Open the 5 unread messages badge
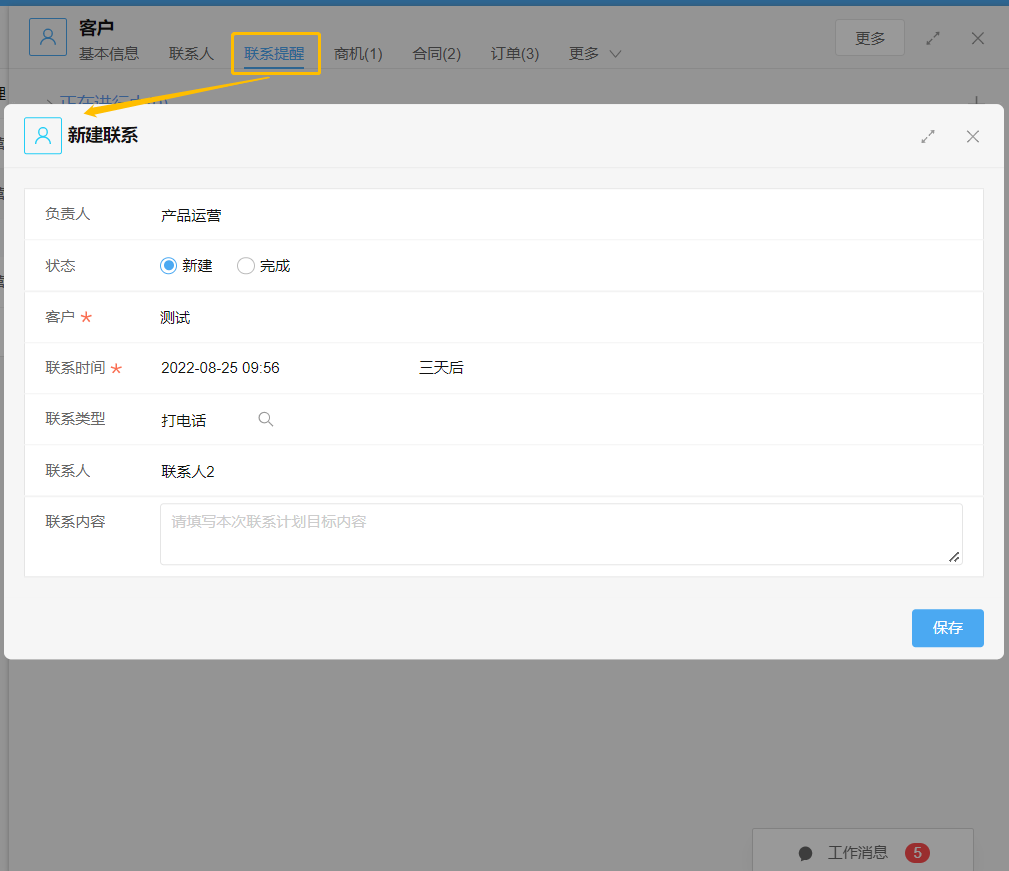The image size is (1009, 871). (917, 853)
